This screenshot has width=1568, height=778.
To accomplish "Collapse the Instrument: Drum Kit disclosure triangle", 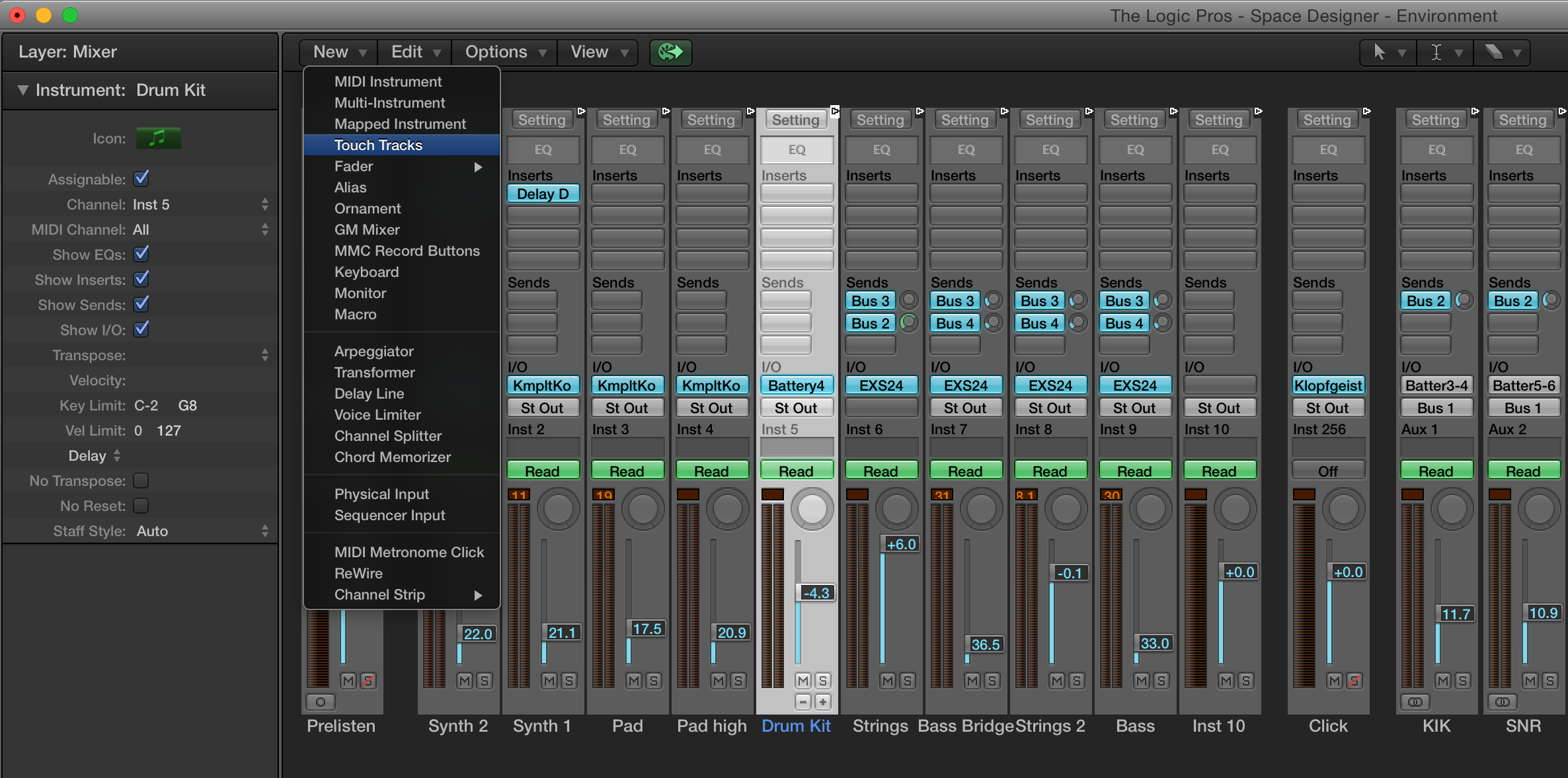I will pos(22,91).
